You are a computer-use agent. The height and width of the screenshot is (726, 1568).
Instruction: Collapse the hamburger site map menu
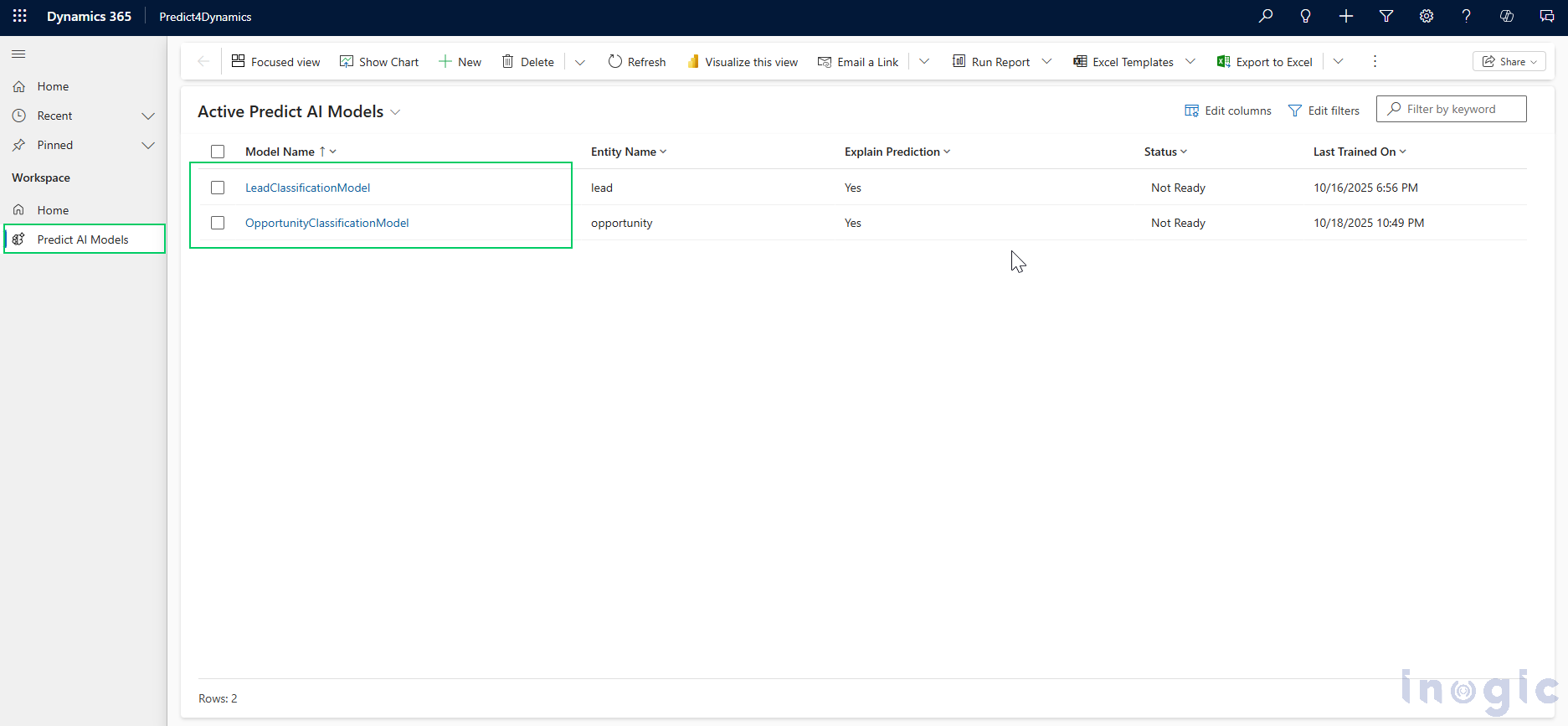(x=18, y=54)
